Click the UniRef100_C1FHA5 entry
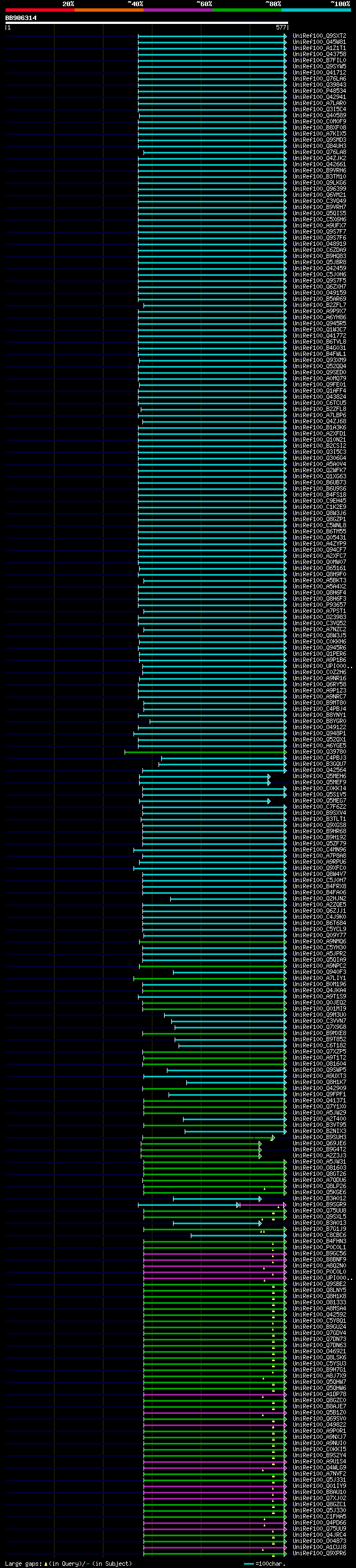 [319, 1516]
